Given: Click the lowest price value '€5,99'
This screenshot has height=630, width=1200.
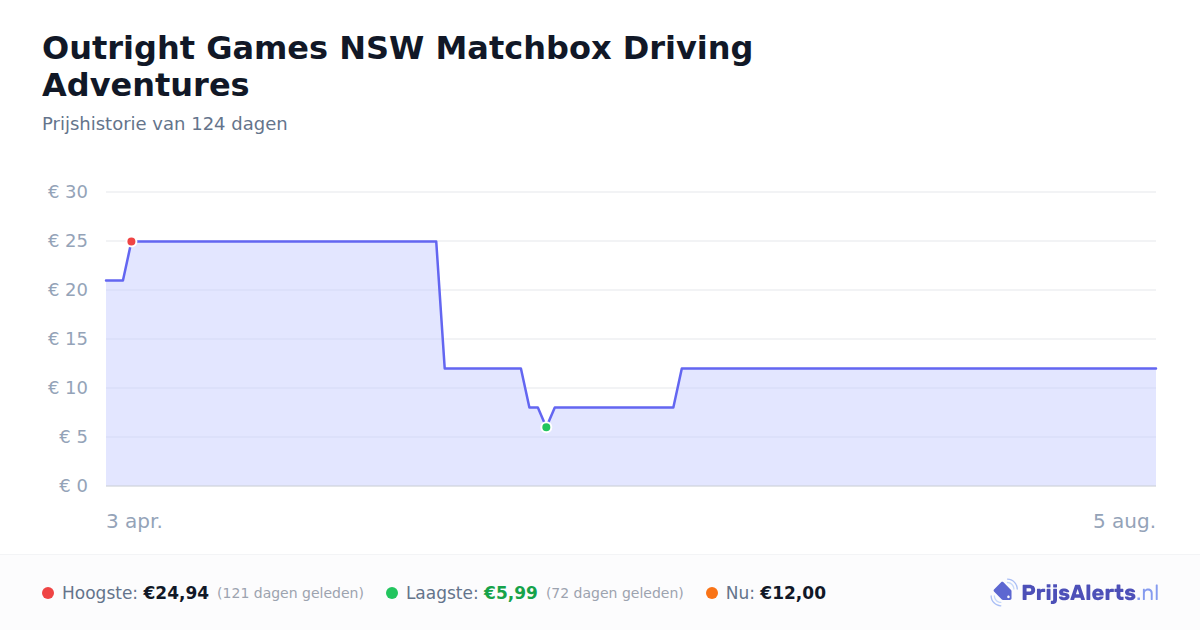Looking at the screenshot, I should [x=511, y=593].
